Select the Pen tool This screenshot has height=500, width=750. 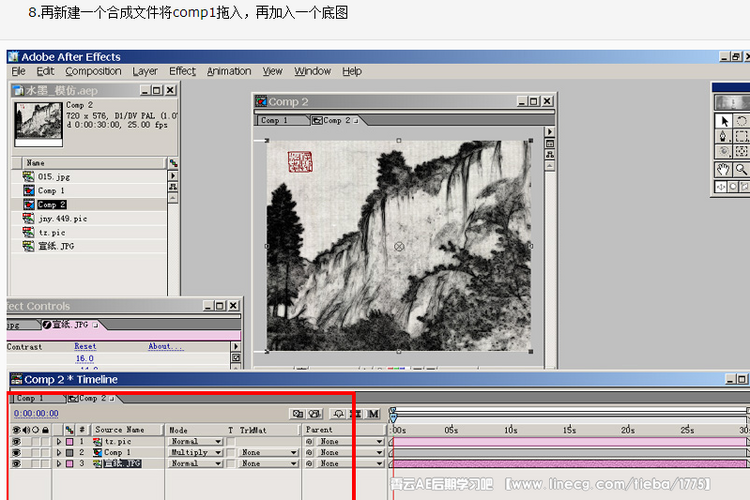[724, 136]
